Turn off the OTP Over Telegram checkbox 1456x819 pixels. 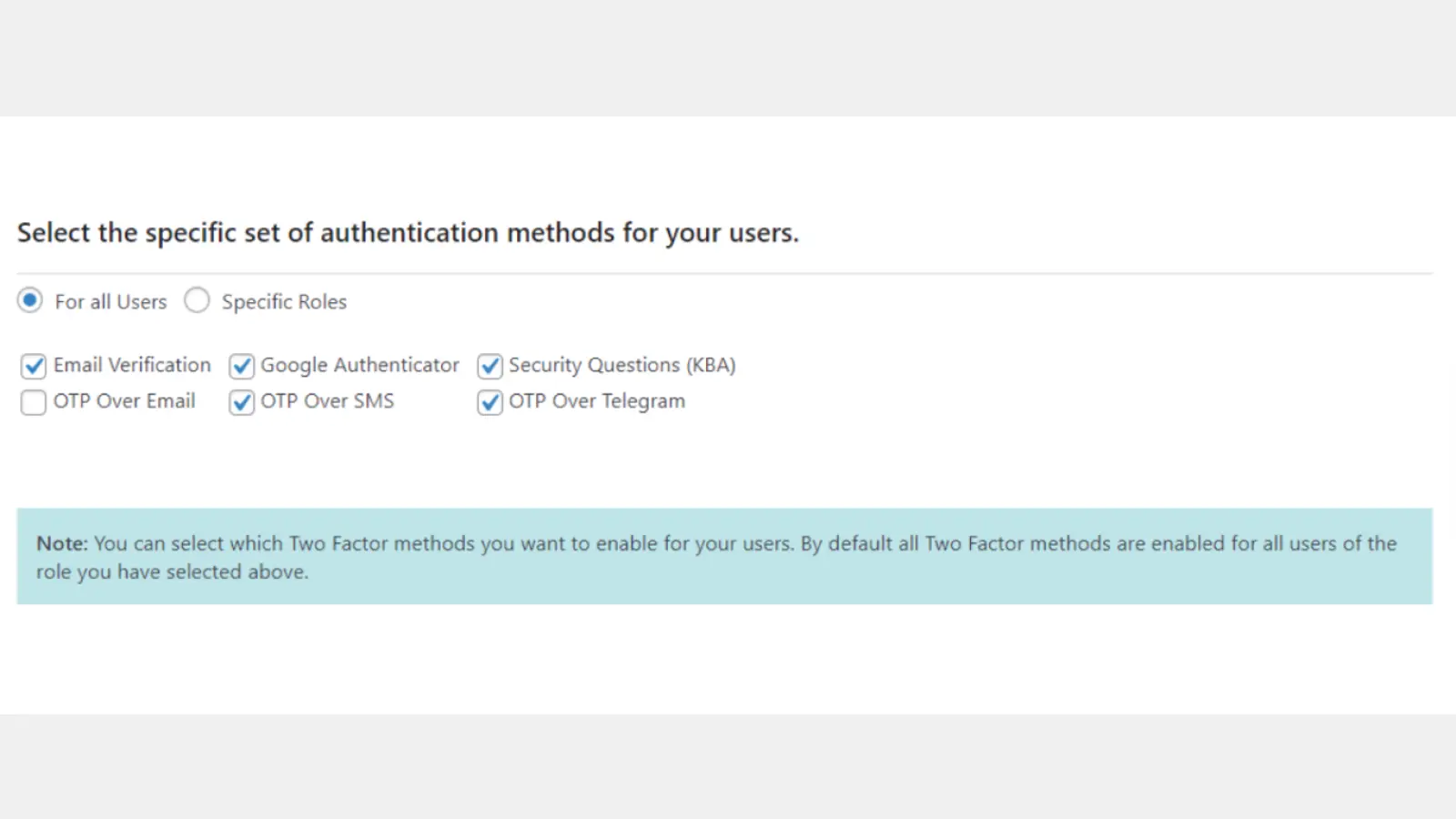tap(490, 402)
